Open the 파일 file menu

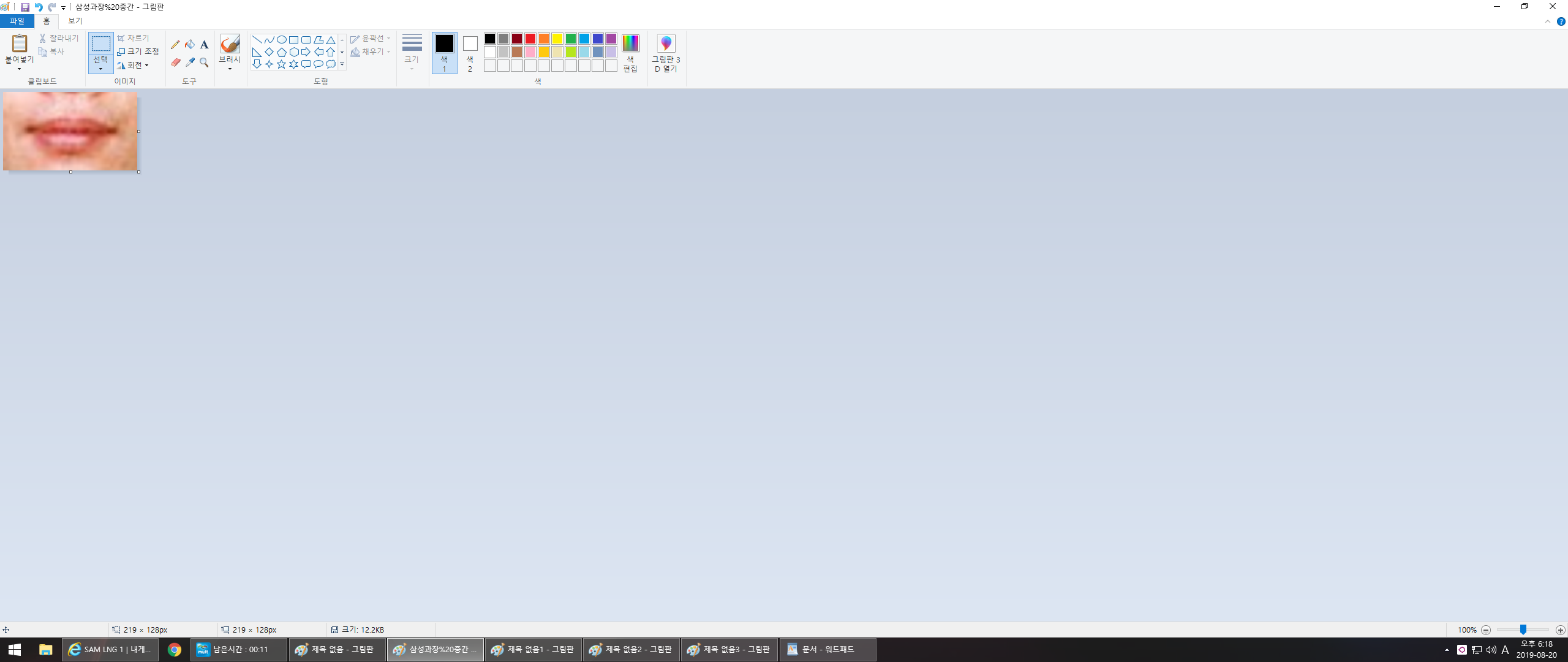17,21
